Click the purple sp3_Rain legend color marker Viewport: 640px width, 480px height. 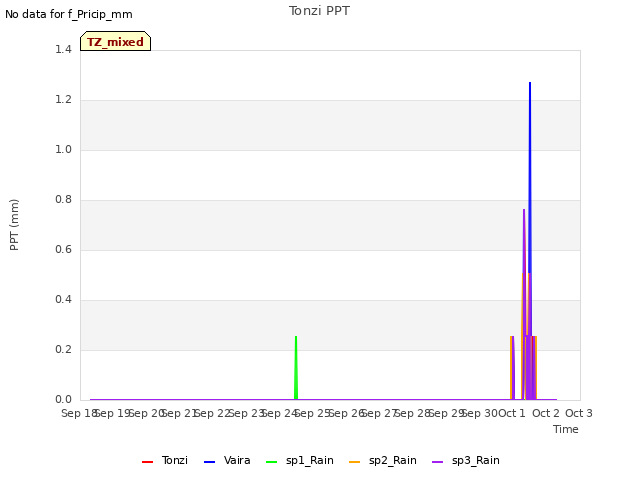[438, 462]
